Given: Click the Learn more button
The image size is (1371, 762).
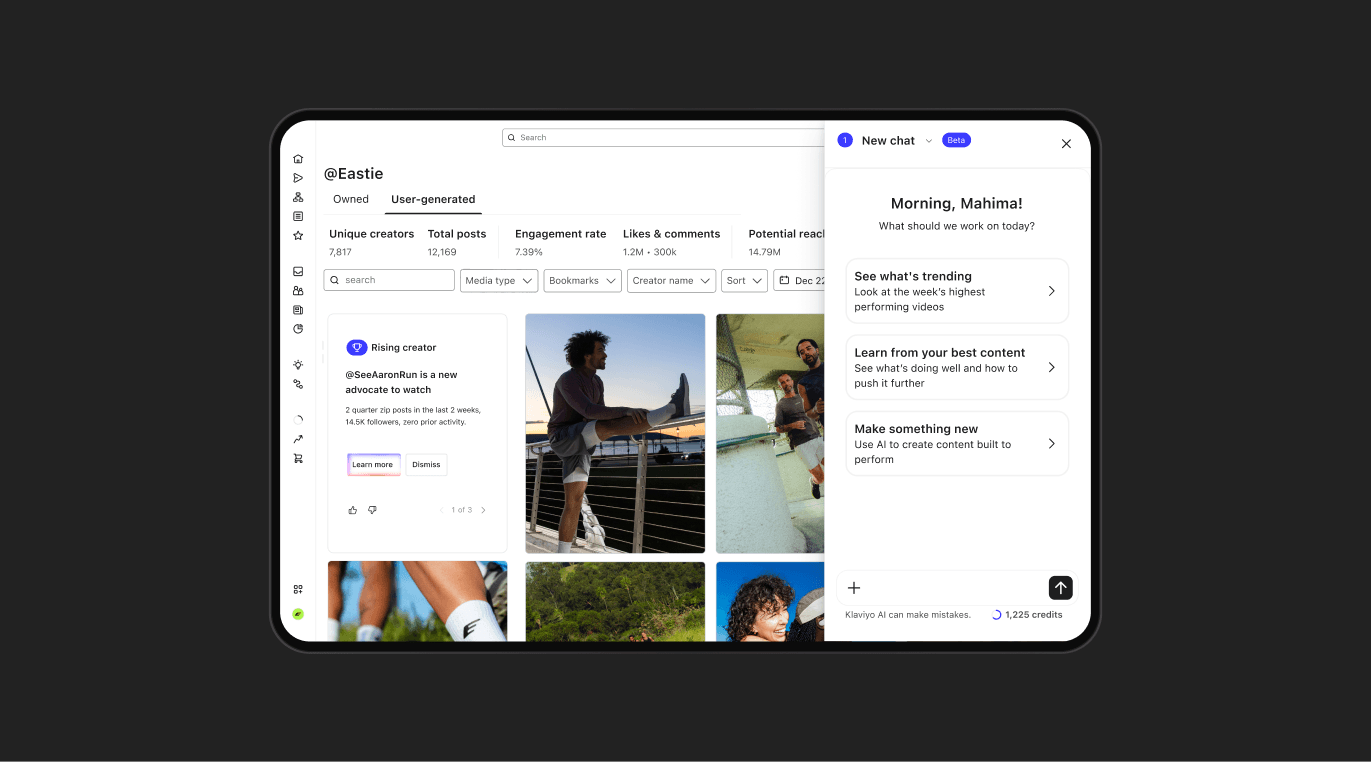Looking at the screenshot, I should [x=373, y=465].
